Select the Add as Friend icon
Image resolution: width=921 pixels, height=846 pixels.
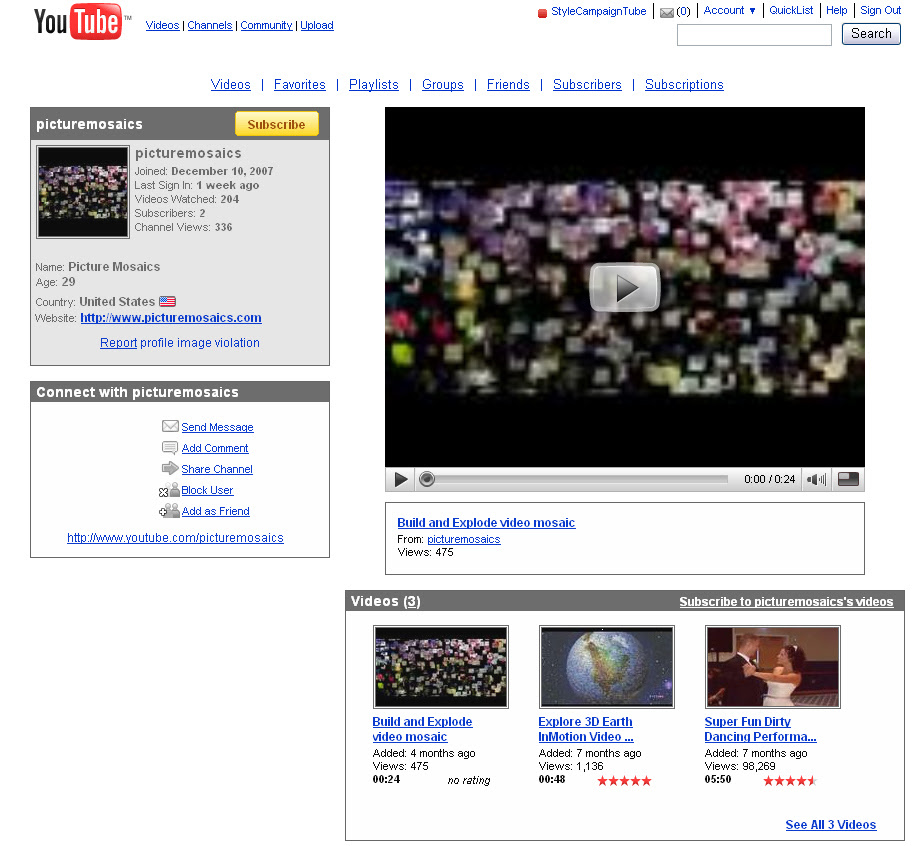coord(170,510)
